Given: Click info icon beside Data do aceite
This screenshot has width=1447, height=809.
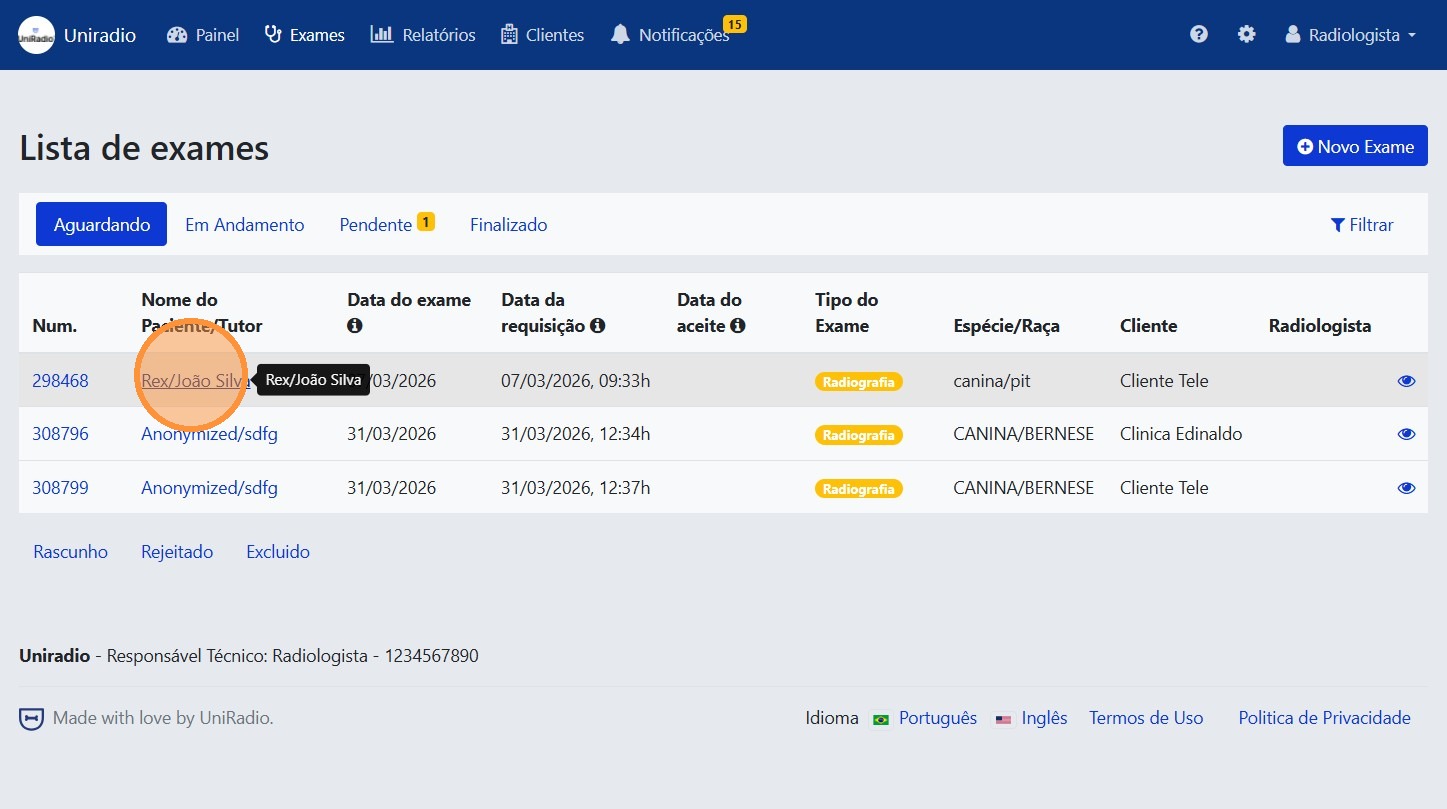Looking at the screenshot, I should tap(737, 326).
